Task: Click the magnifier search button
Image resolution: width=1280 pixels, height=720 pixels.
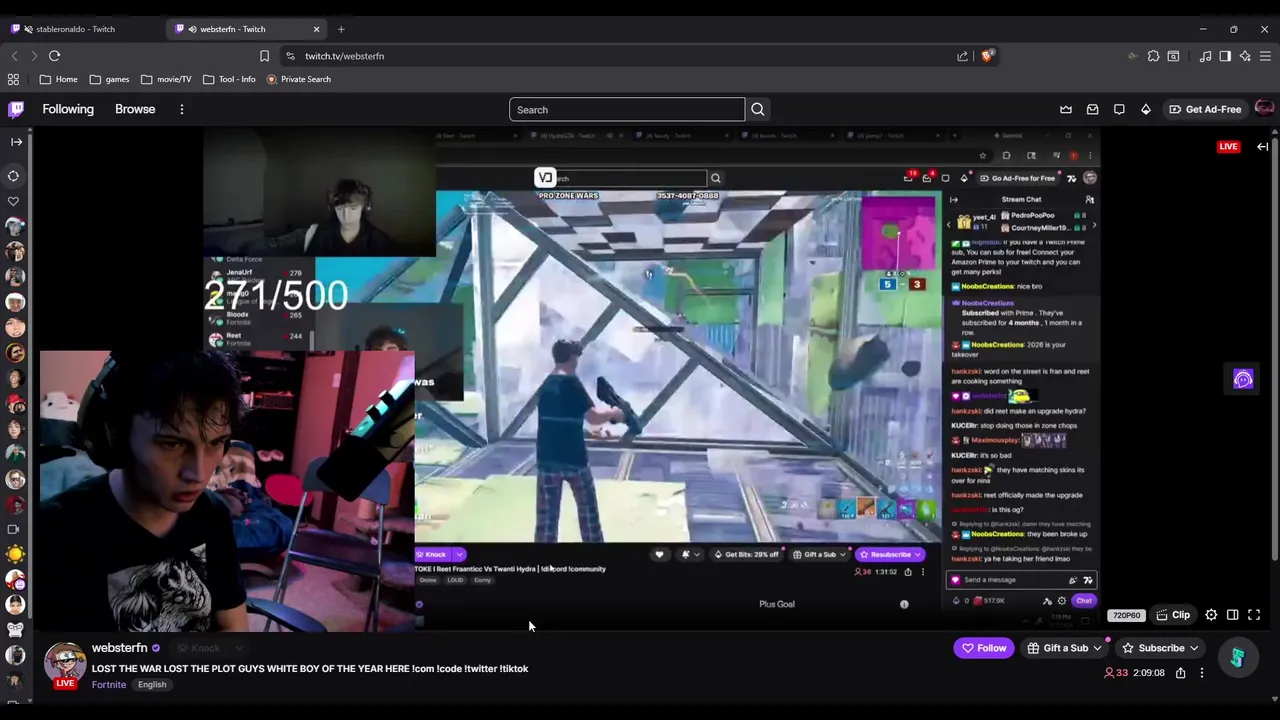Action: (x=758, y=109)
